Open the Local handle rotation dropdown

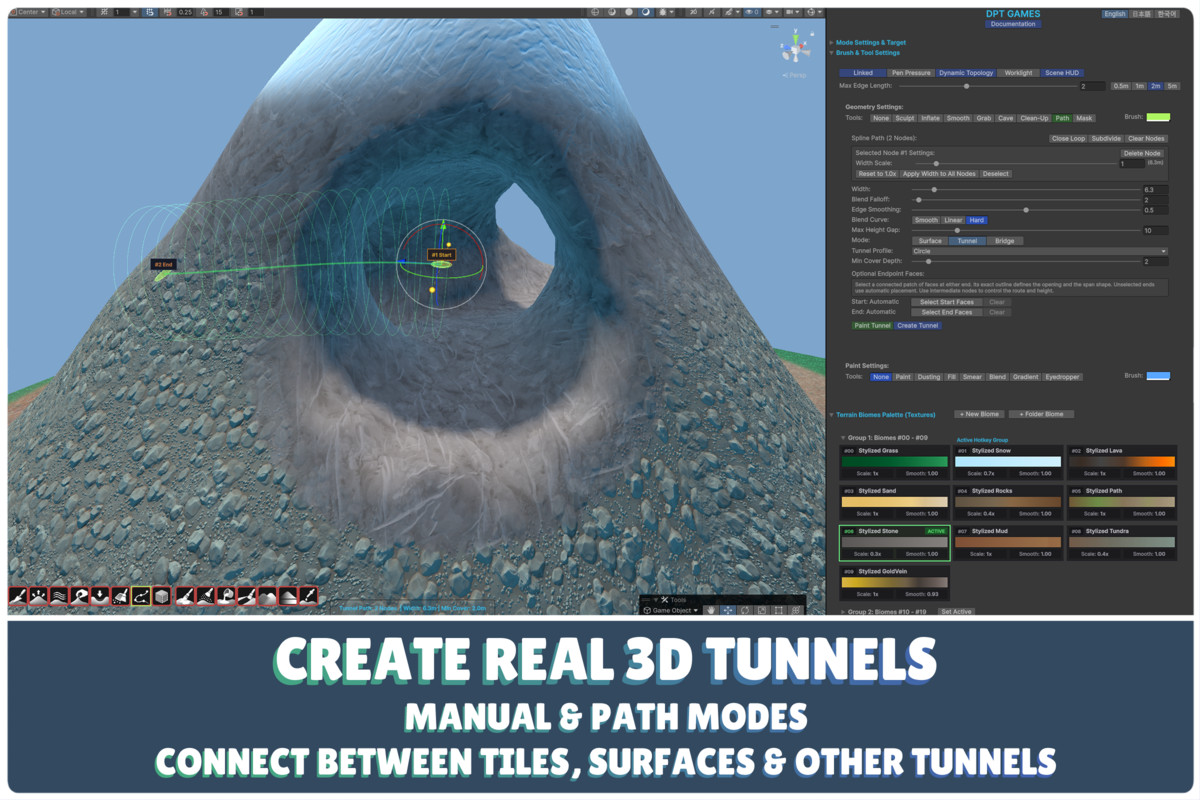click(69, 12)
